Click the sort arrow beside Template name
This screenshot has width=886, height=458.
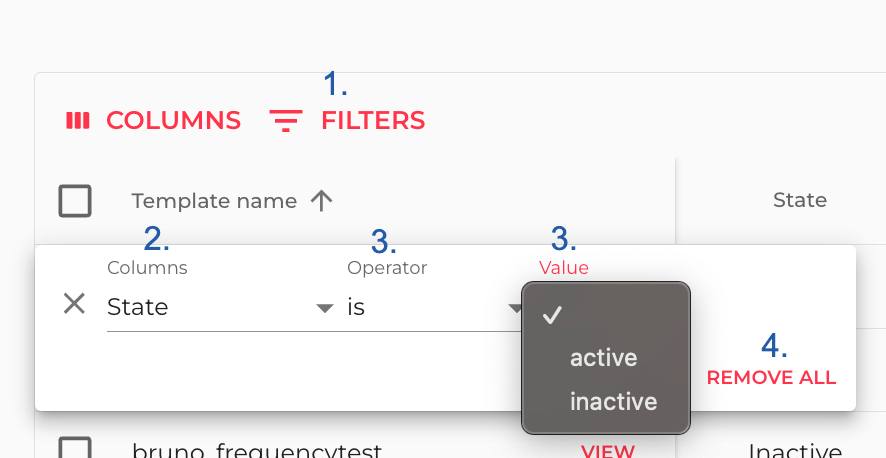321,201
